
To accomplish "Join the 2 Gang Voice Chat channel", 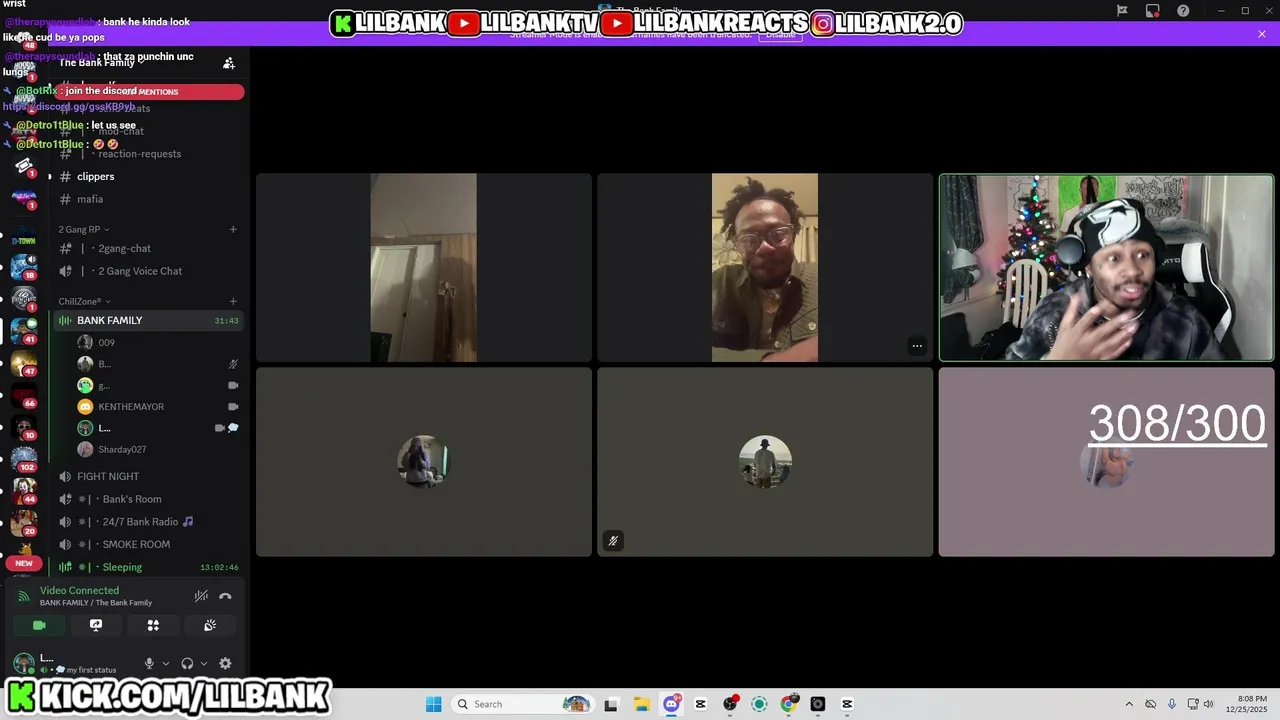I will 140,271.
